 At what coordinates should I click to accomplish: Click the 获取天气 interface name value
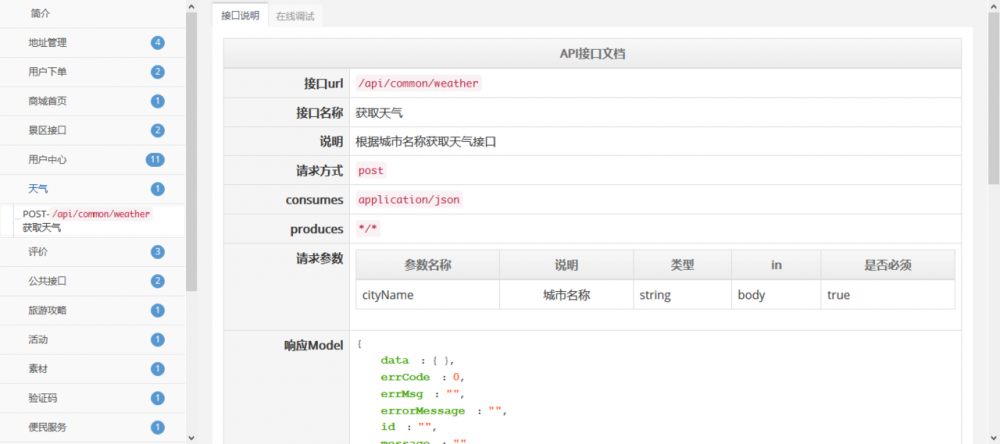pyautogui.click(x=379, y=114)
